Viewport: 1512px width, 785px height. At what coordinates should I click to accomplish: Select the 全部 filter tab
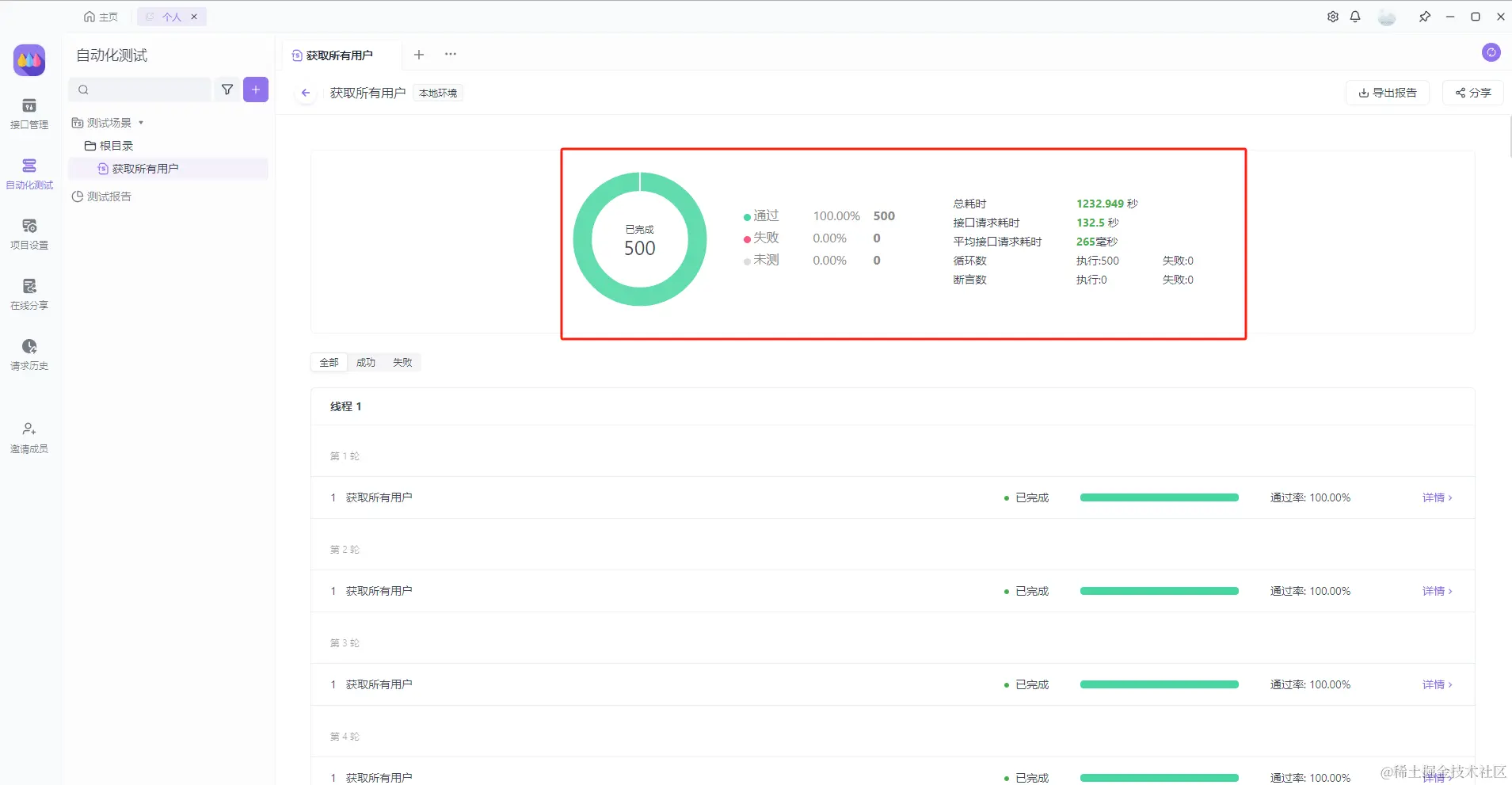coord(329,363)
